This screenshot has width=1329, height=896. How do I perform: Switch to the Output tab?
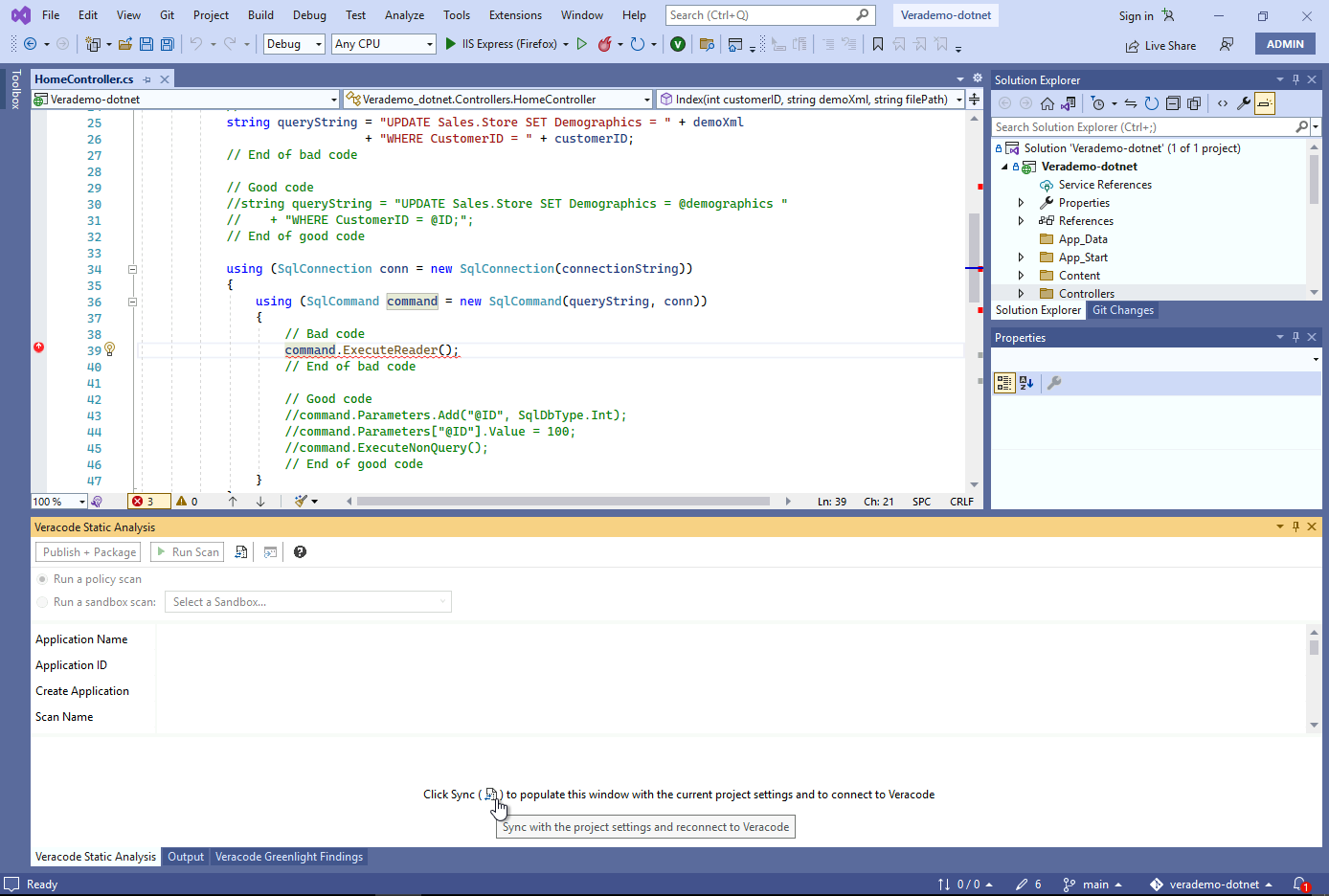(x=186, y=857)
